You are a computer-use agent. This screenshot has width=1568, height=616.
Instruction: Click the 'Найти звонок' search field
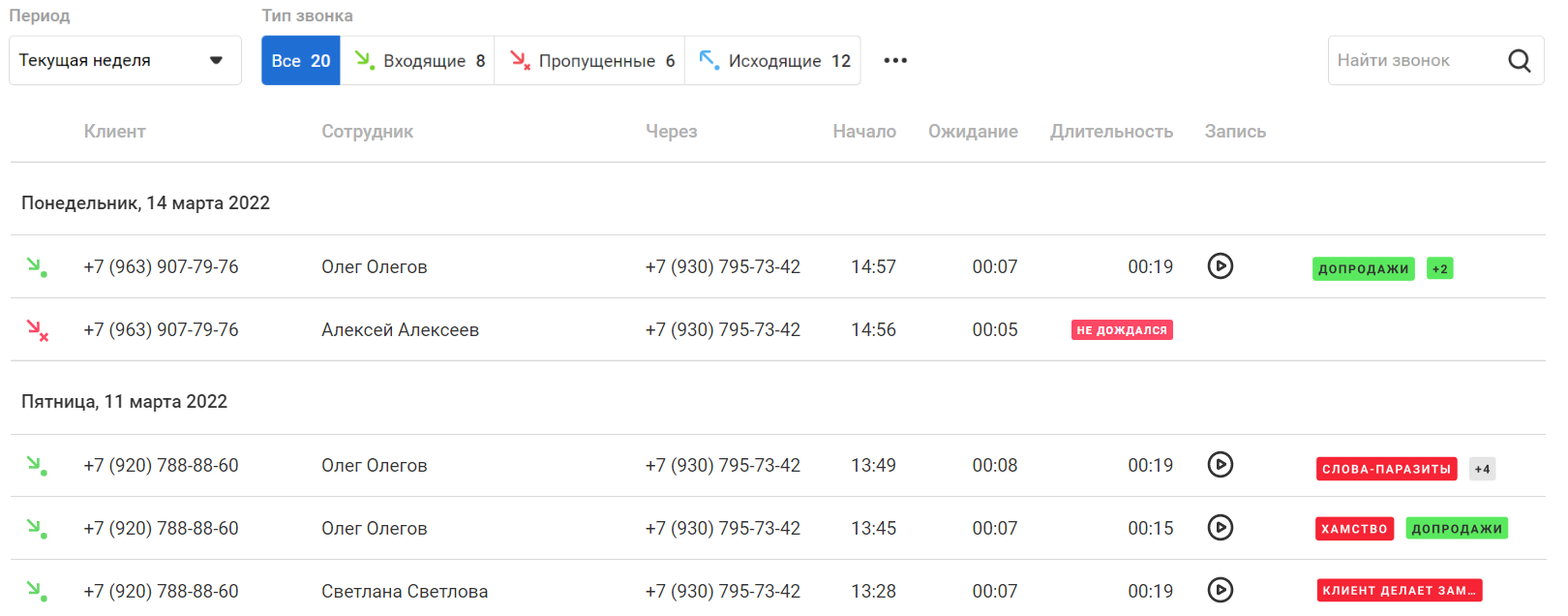(1413, 60)
